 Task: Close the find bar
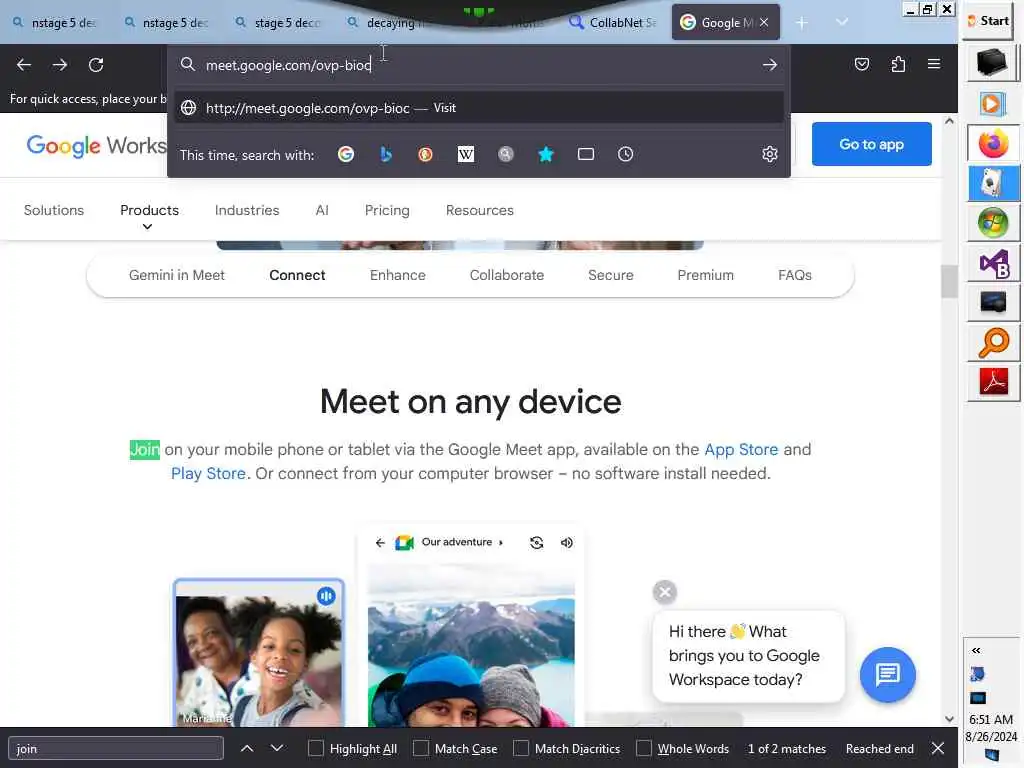coord(938,748)
